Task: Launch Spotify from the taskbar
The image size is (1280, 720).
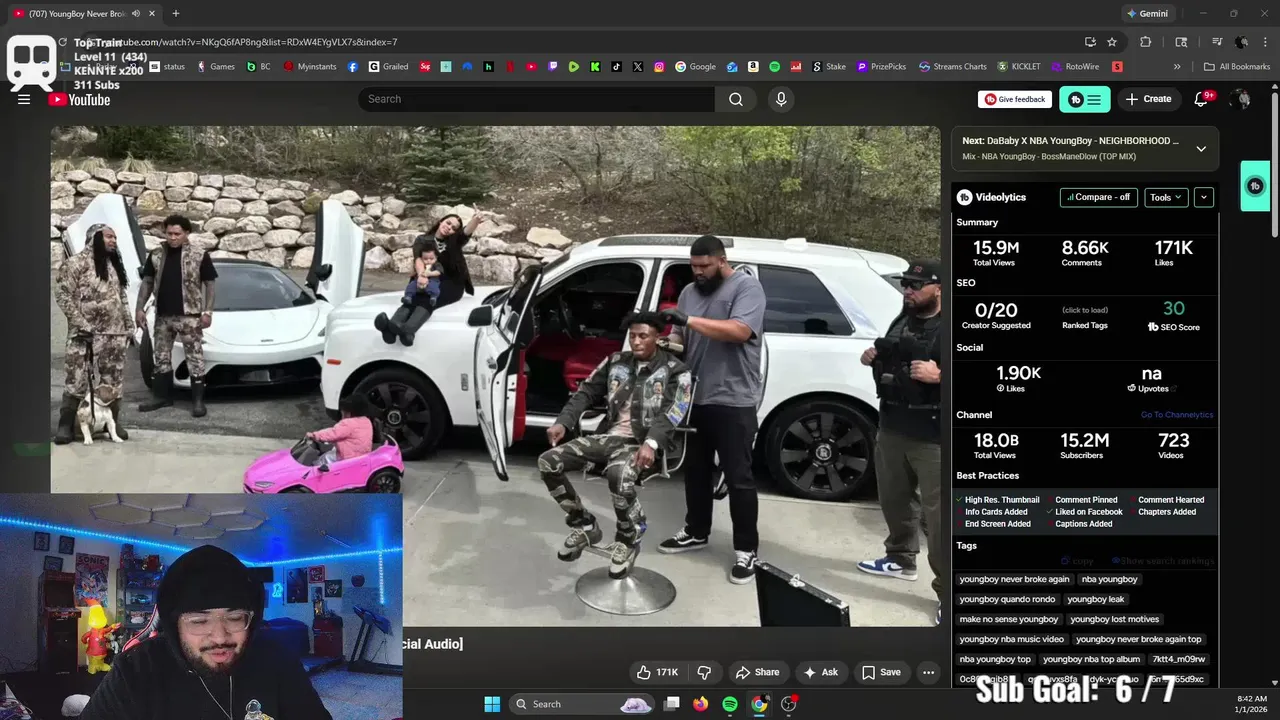Action: (730, 704)
